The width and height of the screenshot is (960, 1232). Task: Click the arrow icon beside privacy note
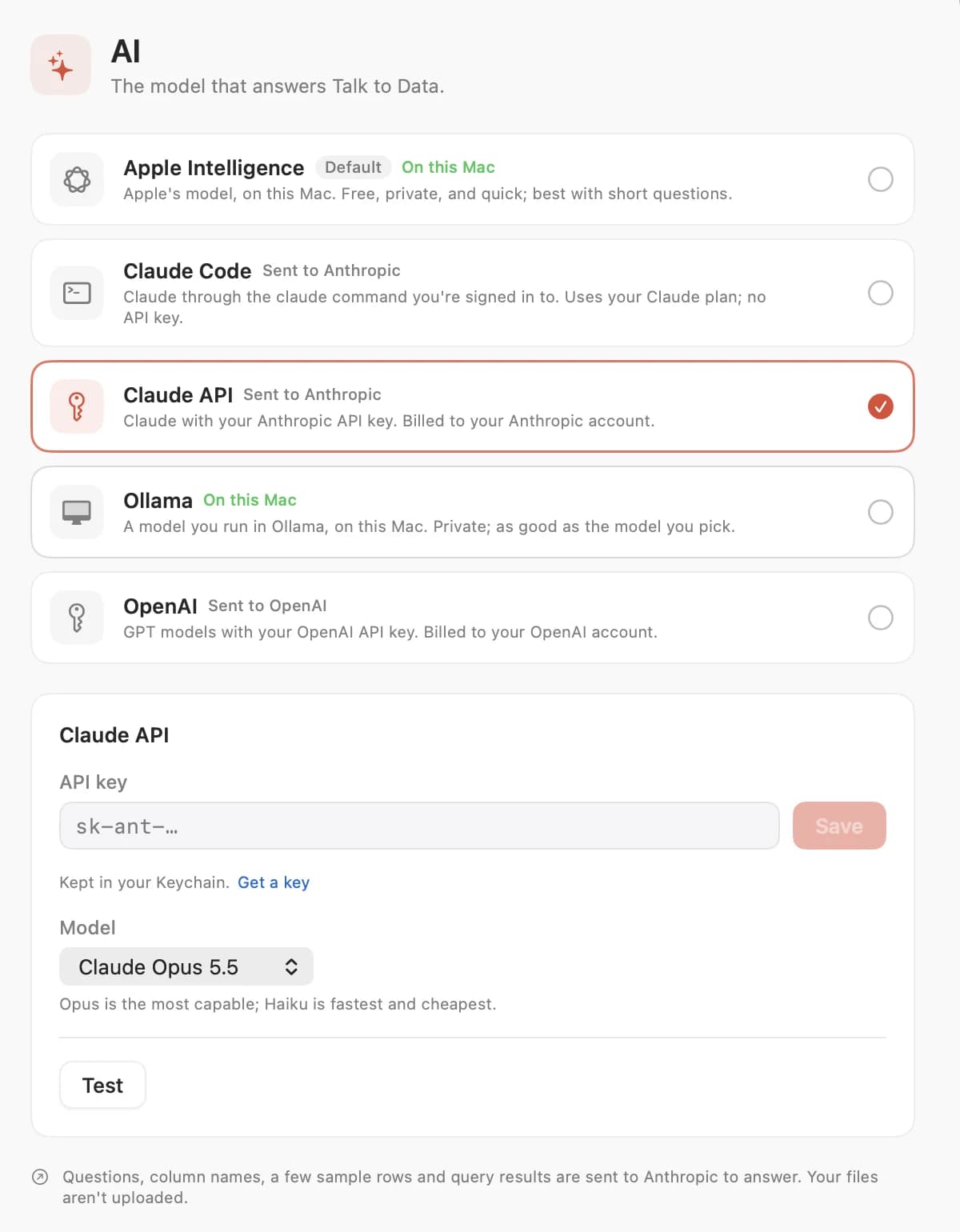pyautogui.click(x=40, y=1177)
